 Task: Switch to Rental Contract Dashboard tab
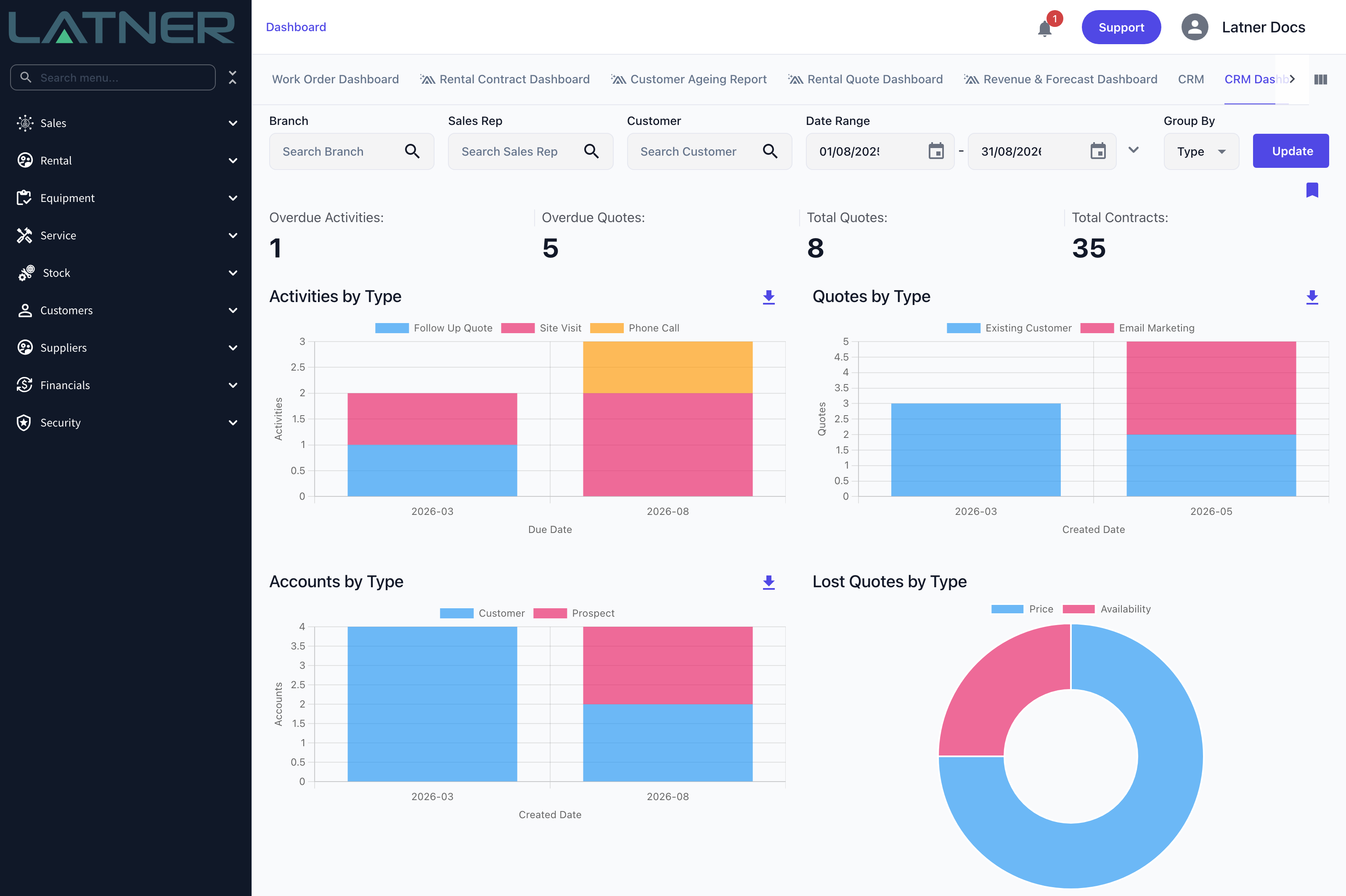coord(505,80)
